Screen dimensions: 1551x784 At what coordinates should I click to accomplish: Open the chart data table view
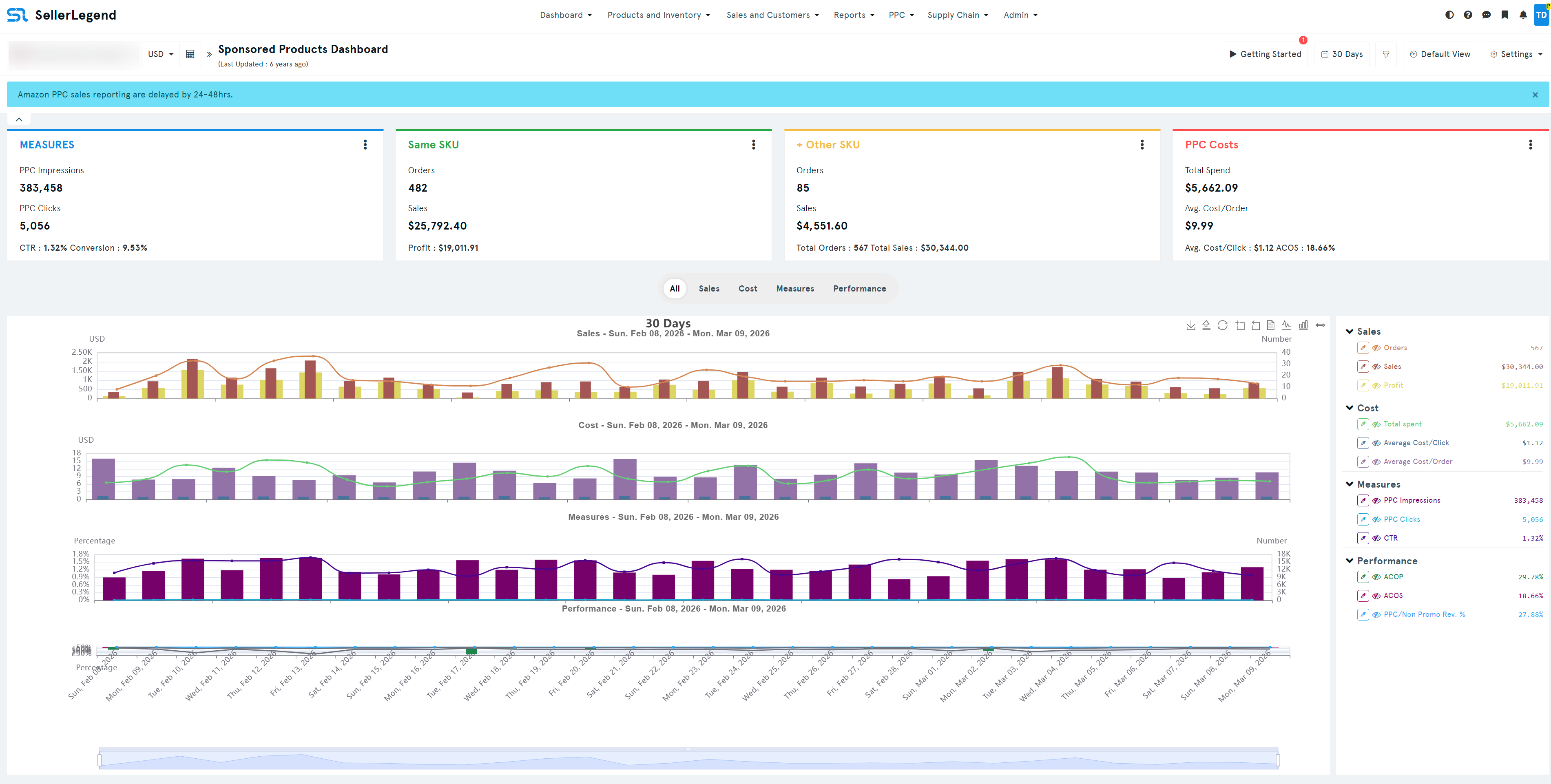pos(1270,325)
